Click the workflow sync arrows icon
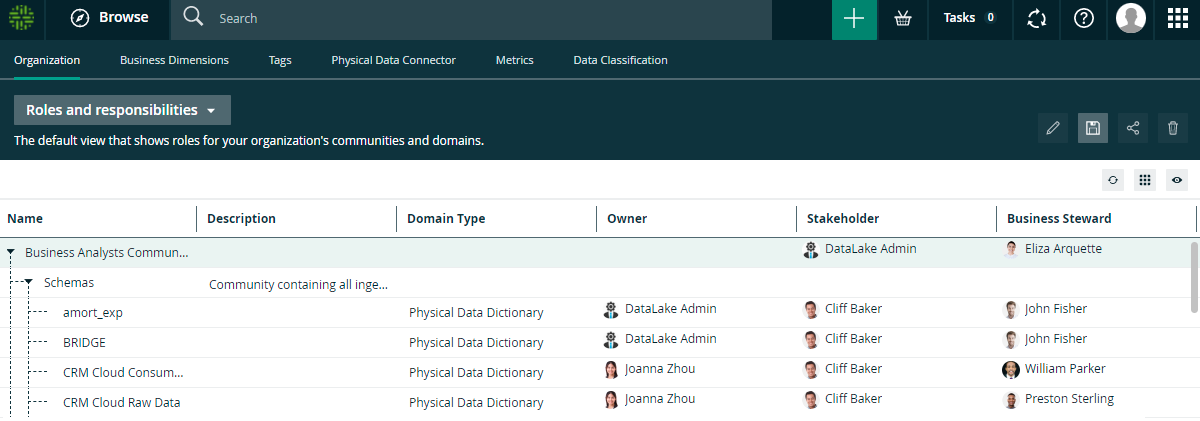The image size is (1200, 421). tap(1037, 19)
